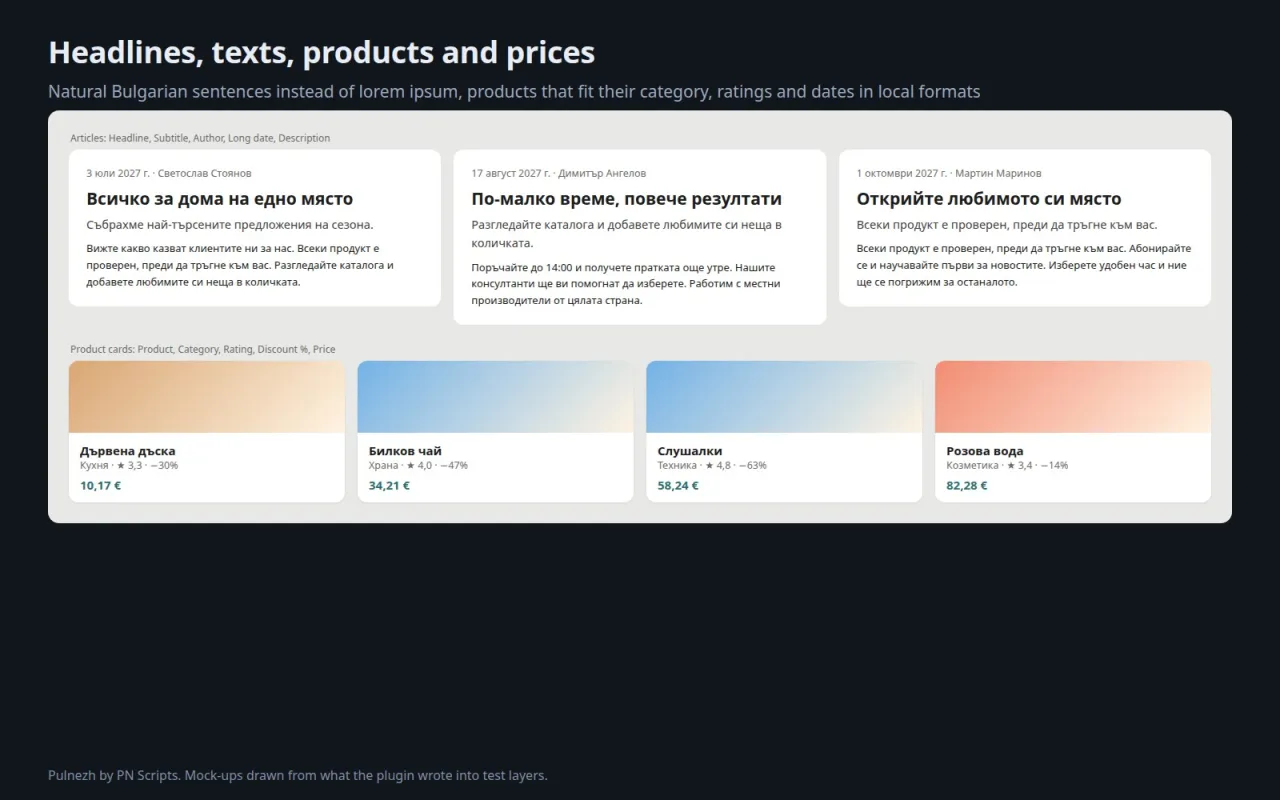Screen dimensions: 1280x800
Task: Click the page title 'Headlines, texts, products and prices'
Action: pyautogui.click(x=322, y=52)
